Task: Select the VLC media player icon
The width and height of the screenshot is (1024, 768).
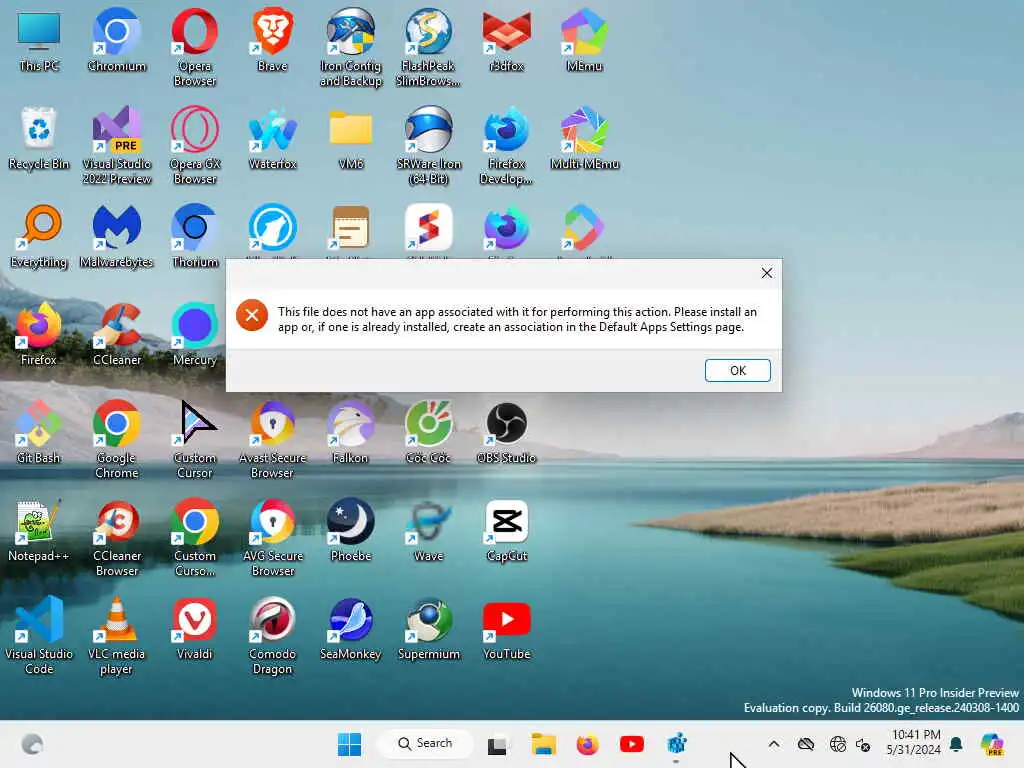Action: click(117, 635)
